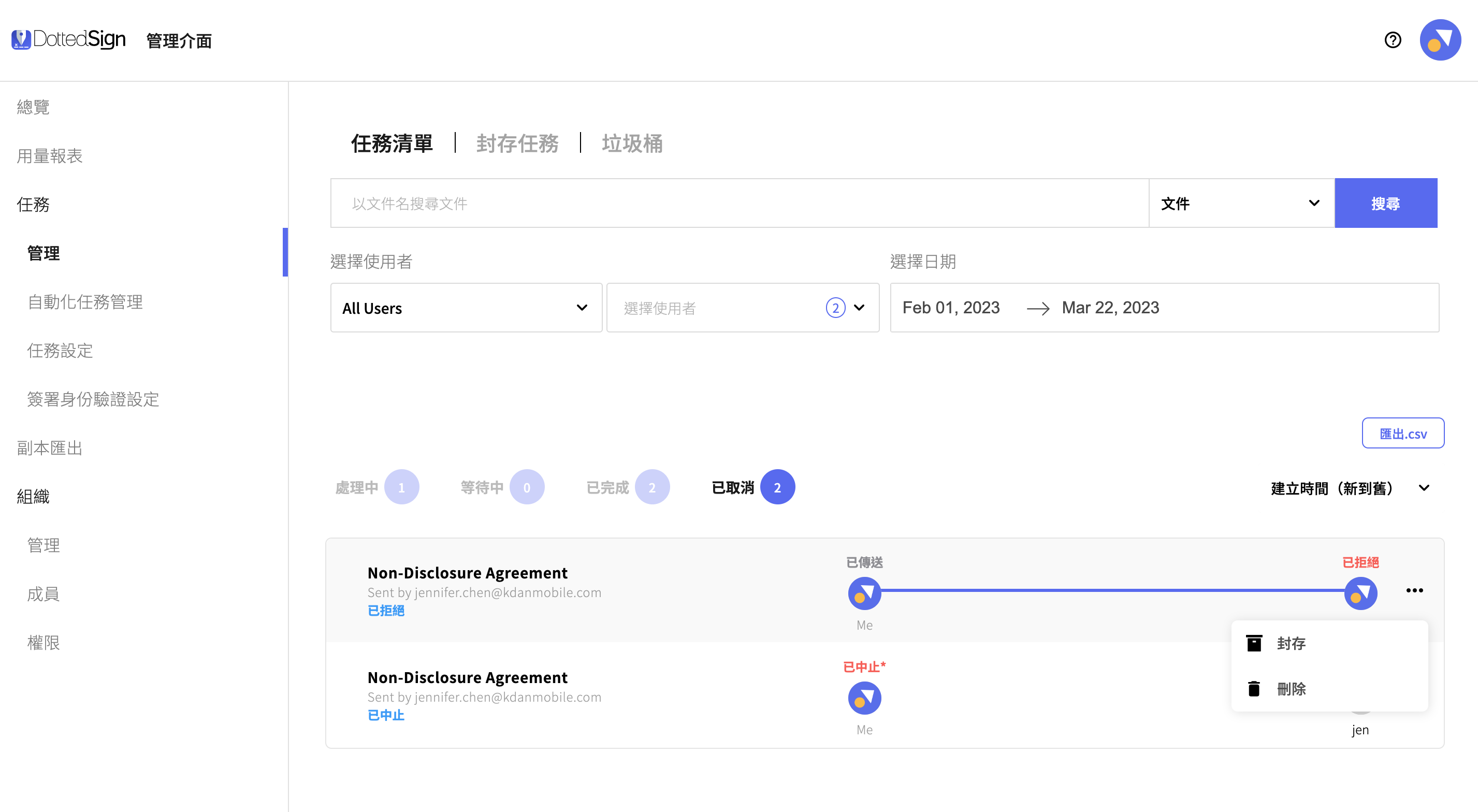This screenshot has height=812, width=1478.
Task: Click the avatar under 已中止* label
Action: tap(865, 698)
